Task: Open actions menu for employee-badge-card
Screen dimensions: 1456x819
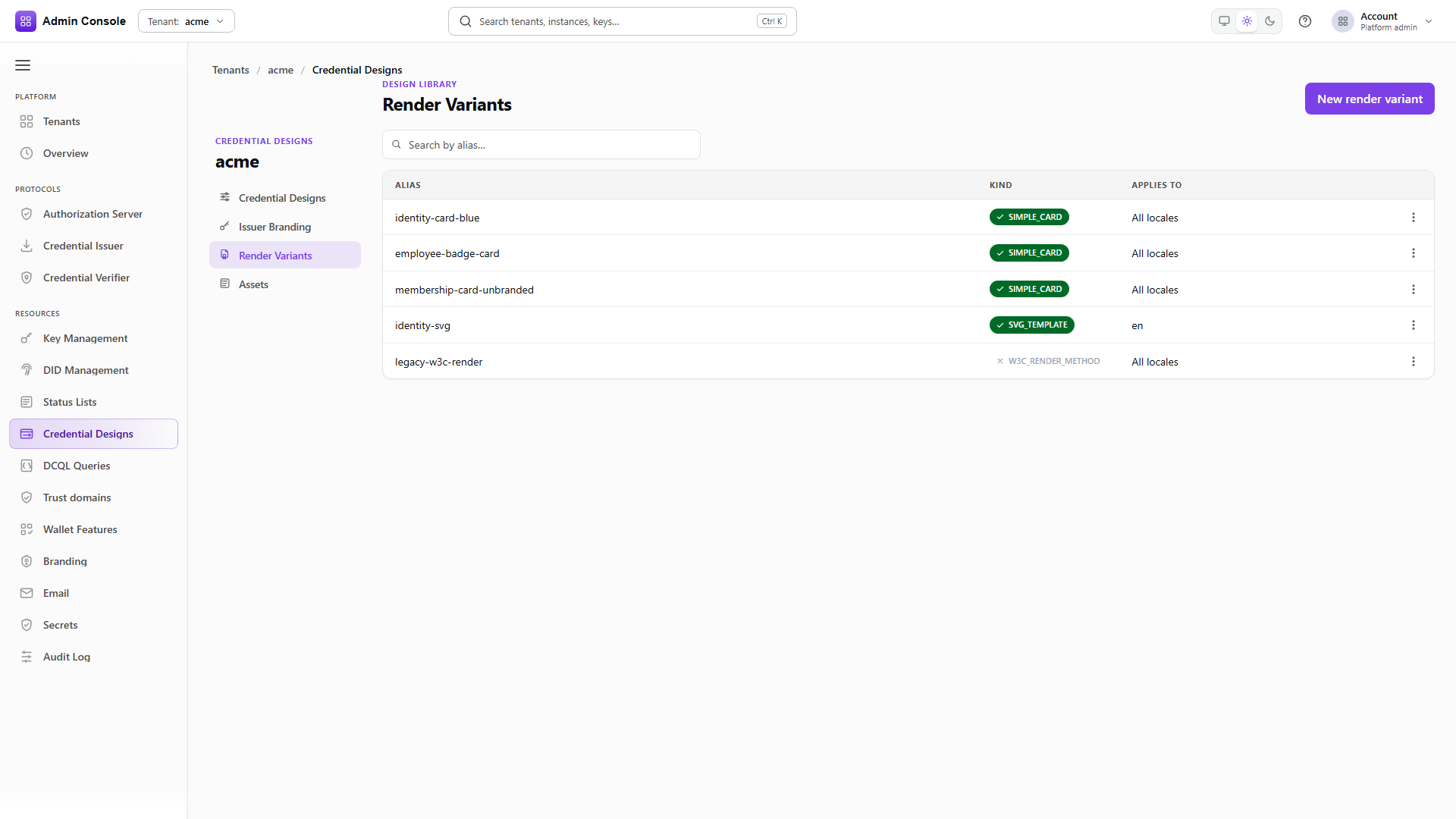Action: (1414, 253)
